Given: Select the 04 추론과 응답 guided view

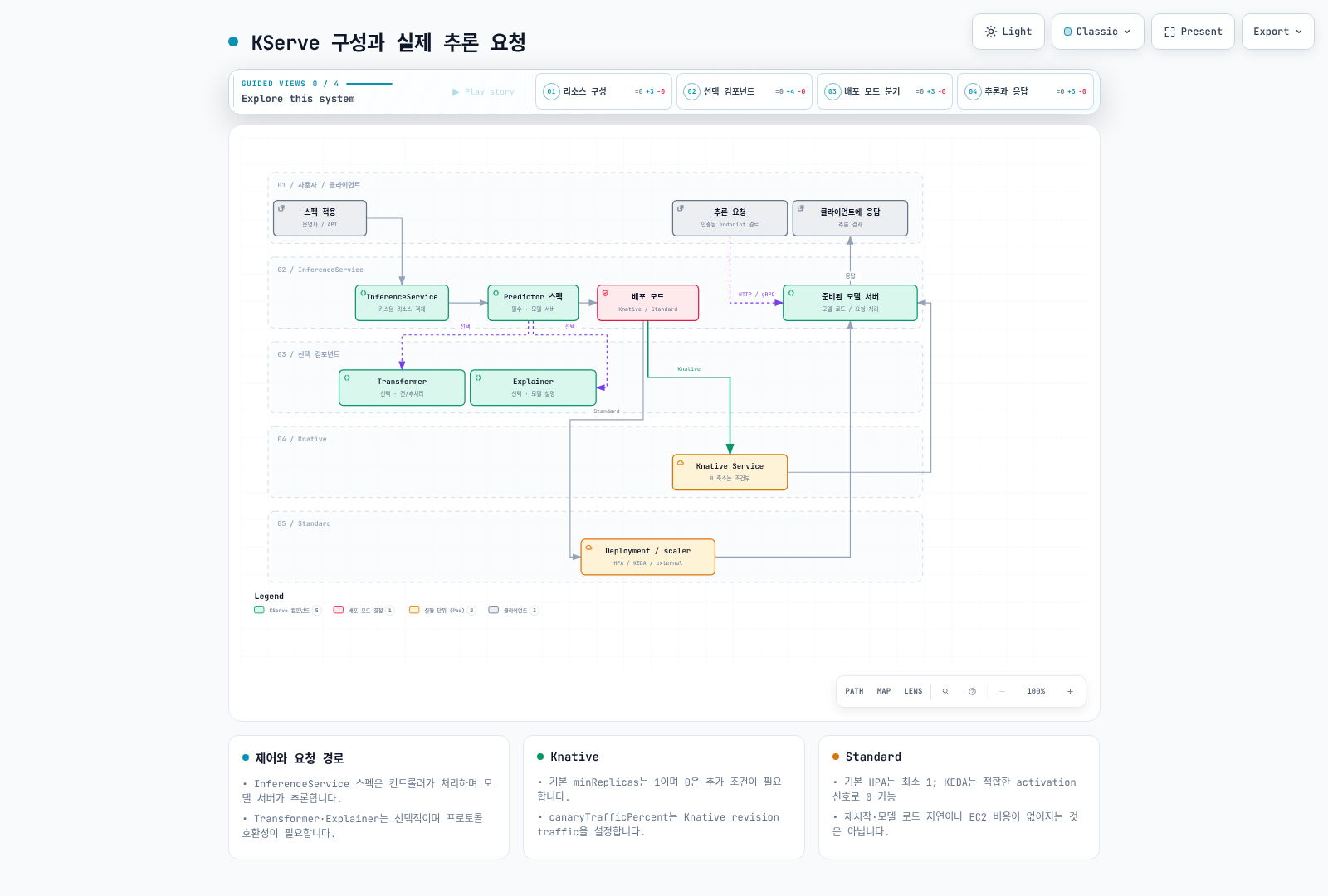Looking at the screenshot, I should 1025,91.
